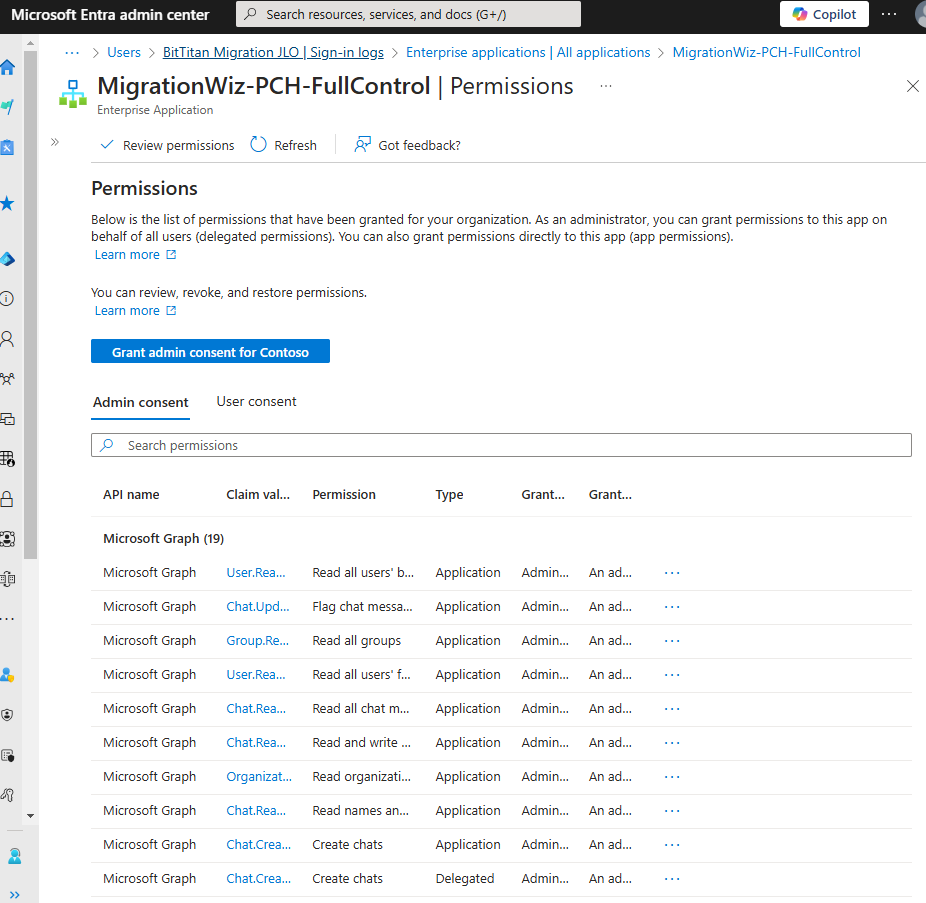Open more options for Read all groups row

tap(672, 641)
